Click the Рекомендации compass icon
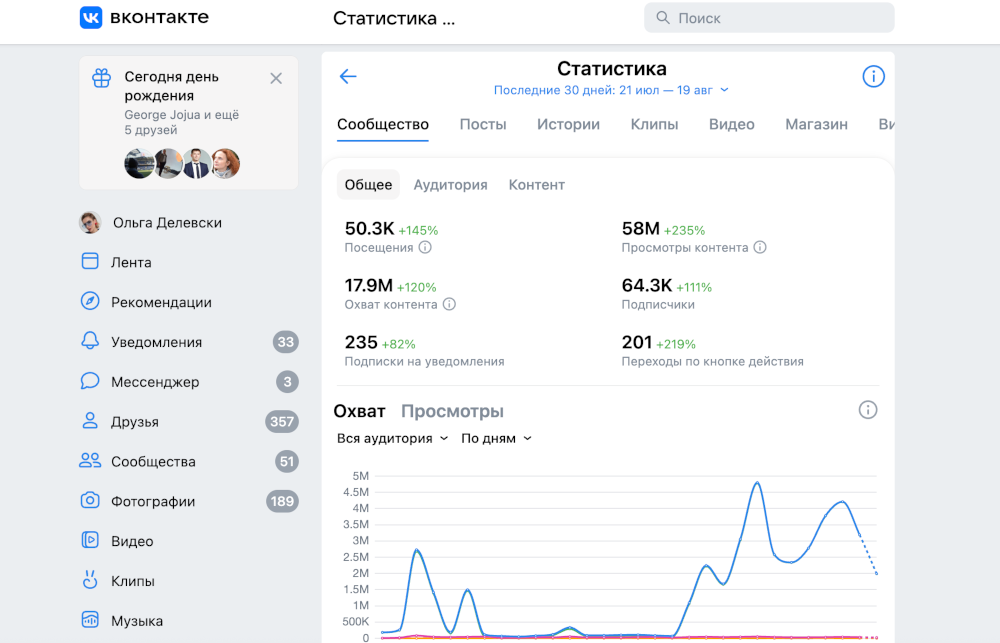Viewport: 1000px width, 643px height. 90,301
